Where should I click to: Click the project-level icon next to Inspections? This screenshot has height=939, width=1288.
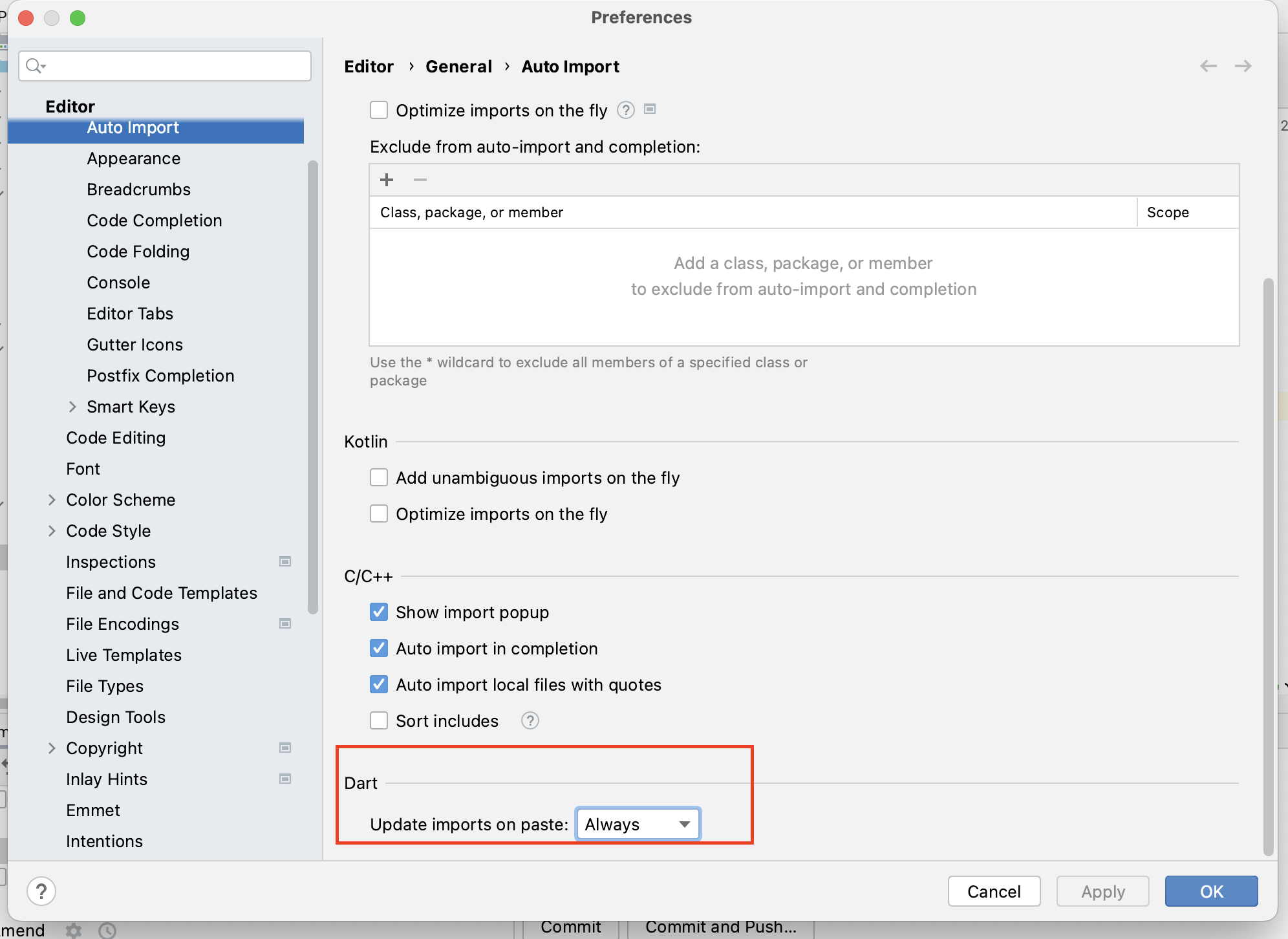[284, 561]
